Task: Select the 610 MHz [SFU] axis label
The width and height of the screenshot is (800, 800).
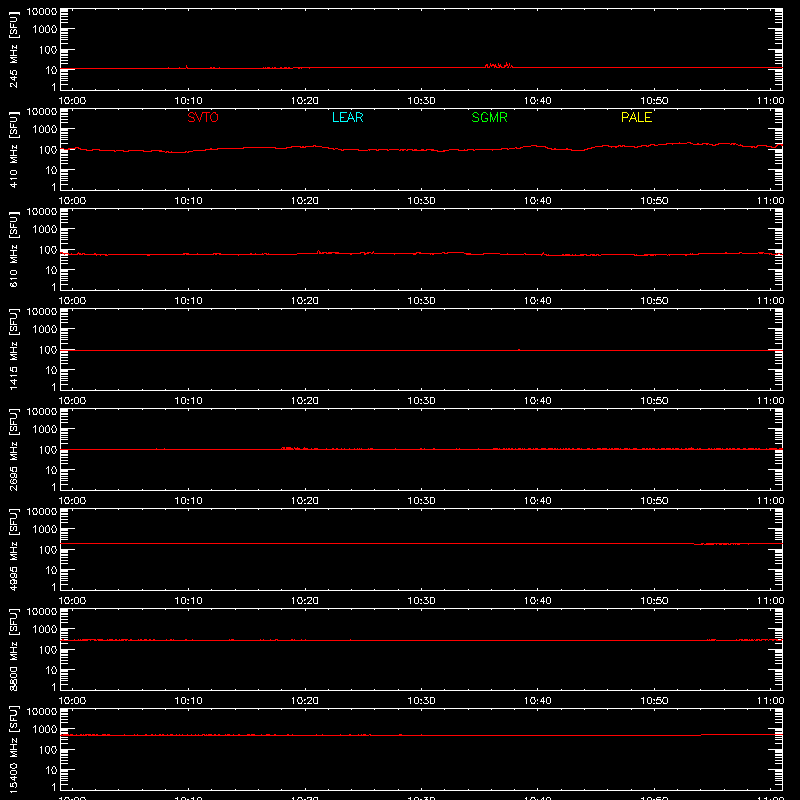Action: 14,249
